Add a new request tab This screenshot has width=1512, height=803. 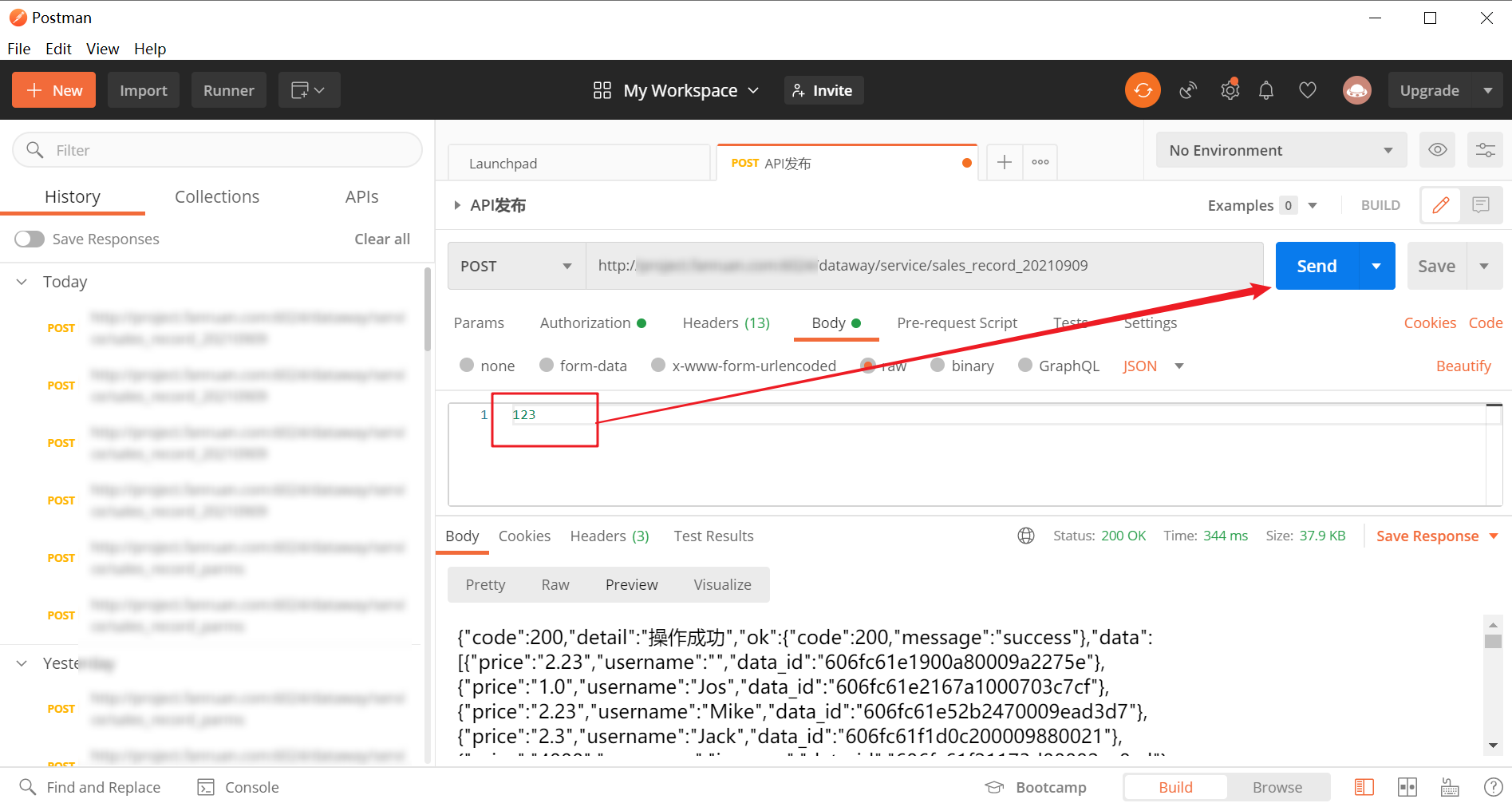point(1005,162)
